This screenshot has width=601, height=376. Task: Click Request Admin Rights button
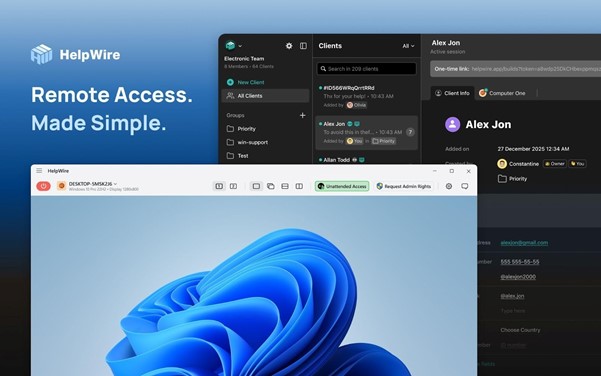pos(404,186)
